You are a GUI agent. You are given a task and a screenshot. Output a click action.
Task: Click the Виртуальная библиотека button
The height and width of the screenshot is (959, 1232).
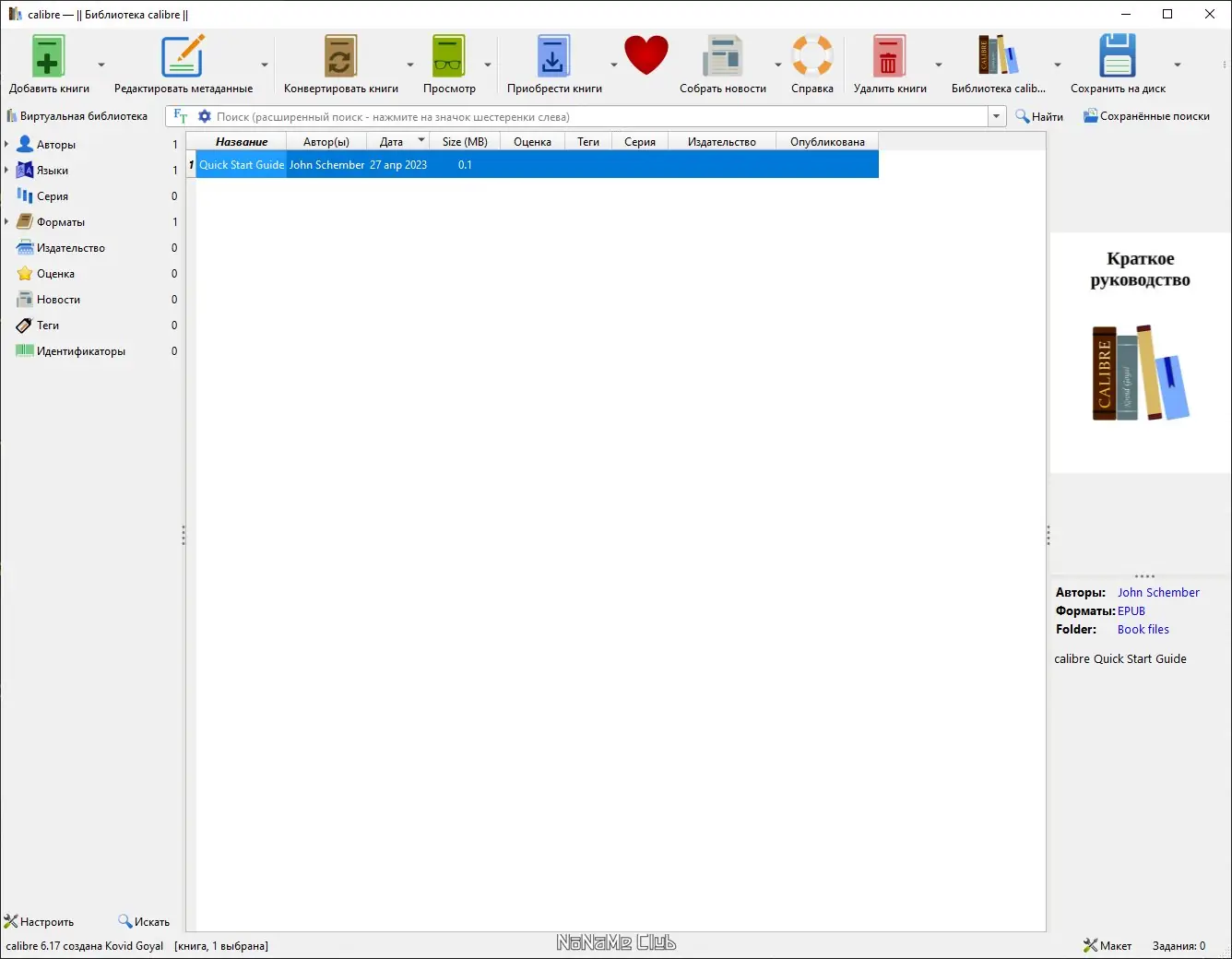click(x=77, y=116)
